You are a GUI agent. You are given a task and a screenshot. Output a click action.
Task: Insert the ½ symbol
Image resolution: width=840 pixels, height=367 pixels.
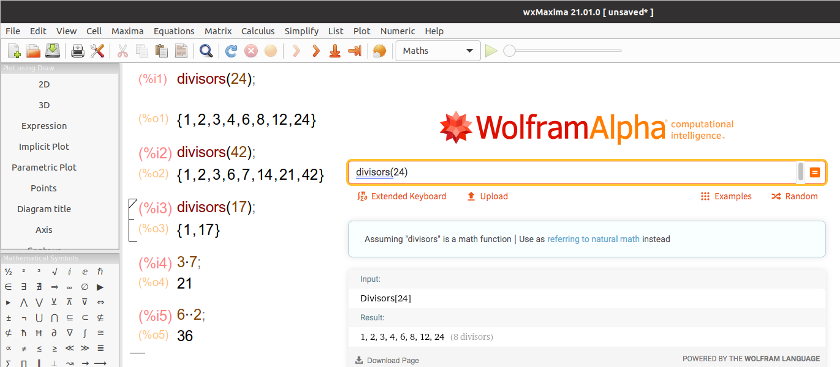tap(8, 272)
